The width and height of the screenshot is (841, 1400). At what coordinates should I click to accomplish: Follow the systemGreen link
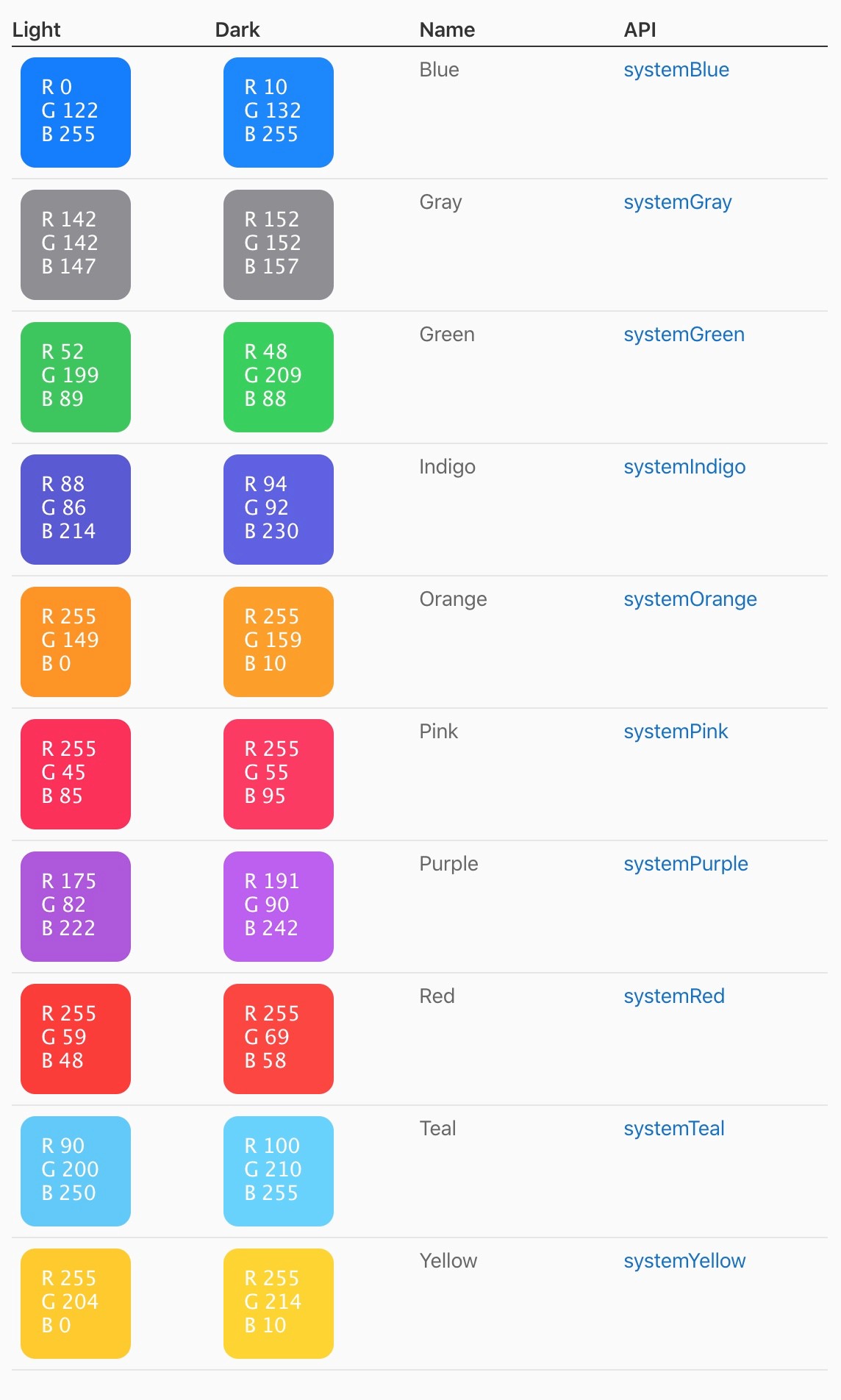684,335
